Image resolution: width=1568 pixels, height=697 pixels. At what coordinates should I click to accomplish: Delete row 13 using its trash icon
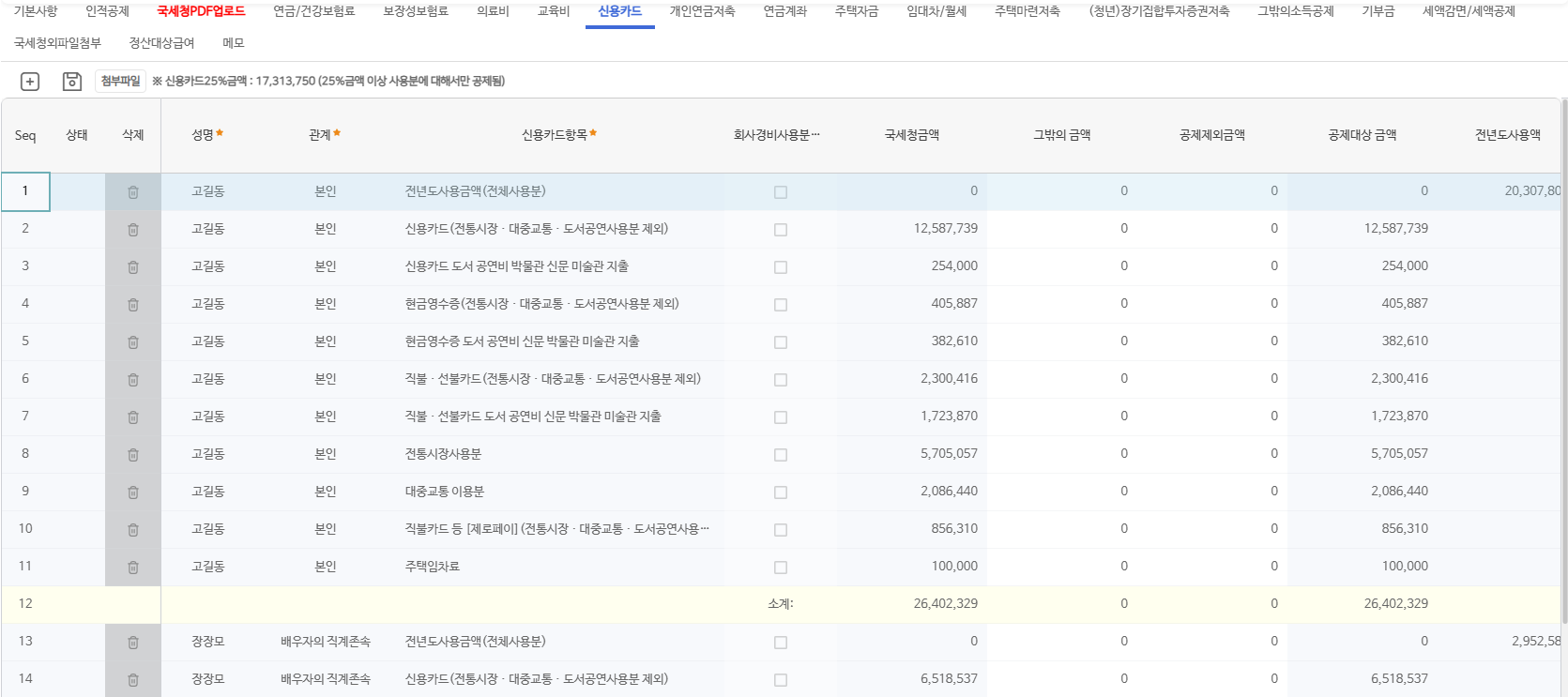click(x=133, y=643)
